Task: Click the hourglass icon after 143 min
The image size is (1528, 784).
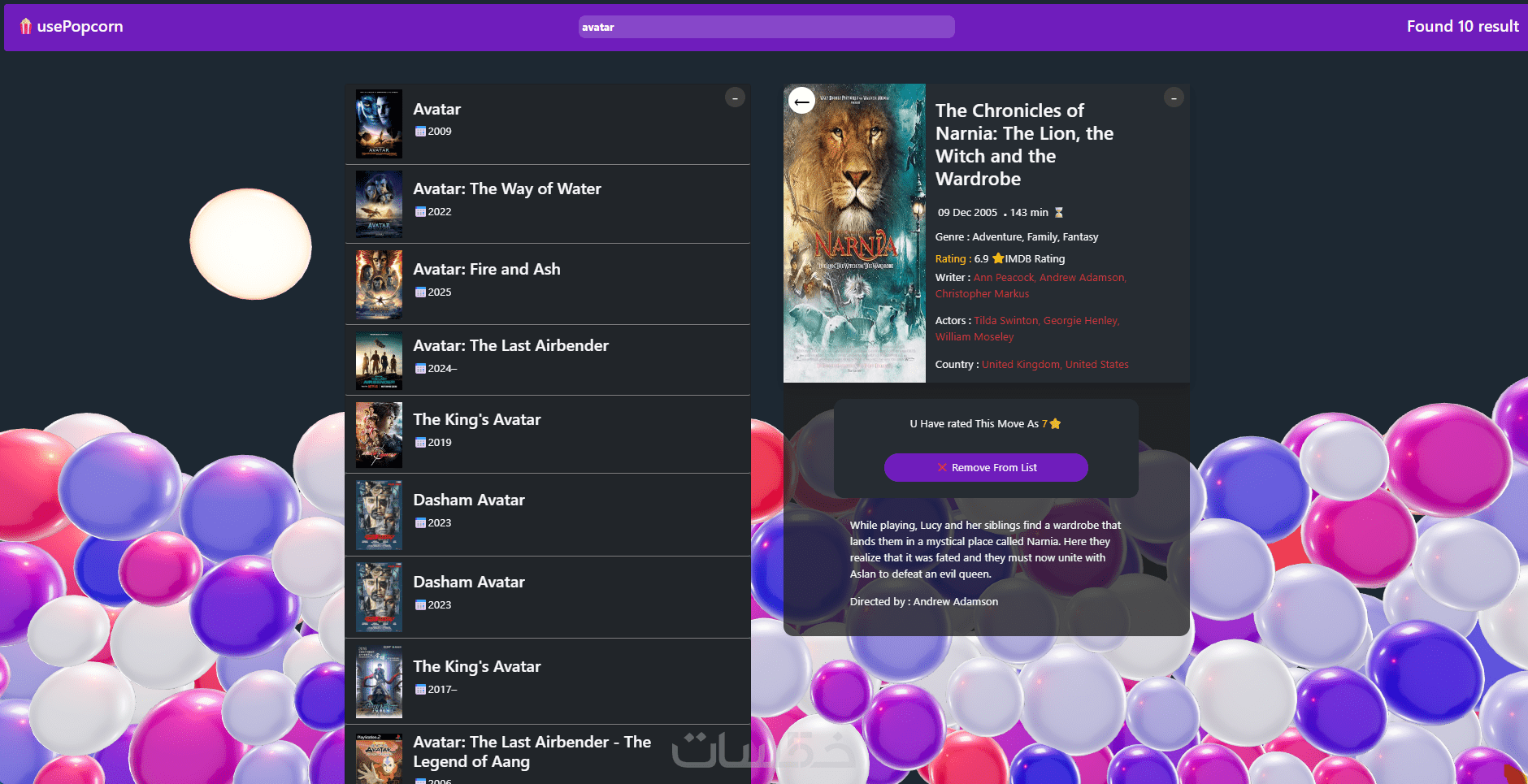Action: (x=1059, y=213)
